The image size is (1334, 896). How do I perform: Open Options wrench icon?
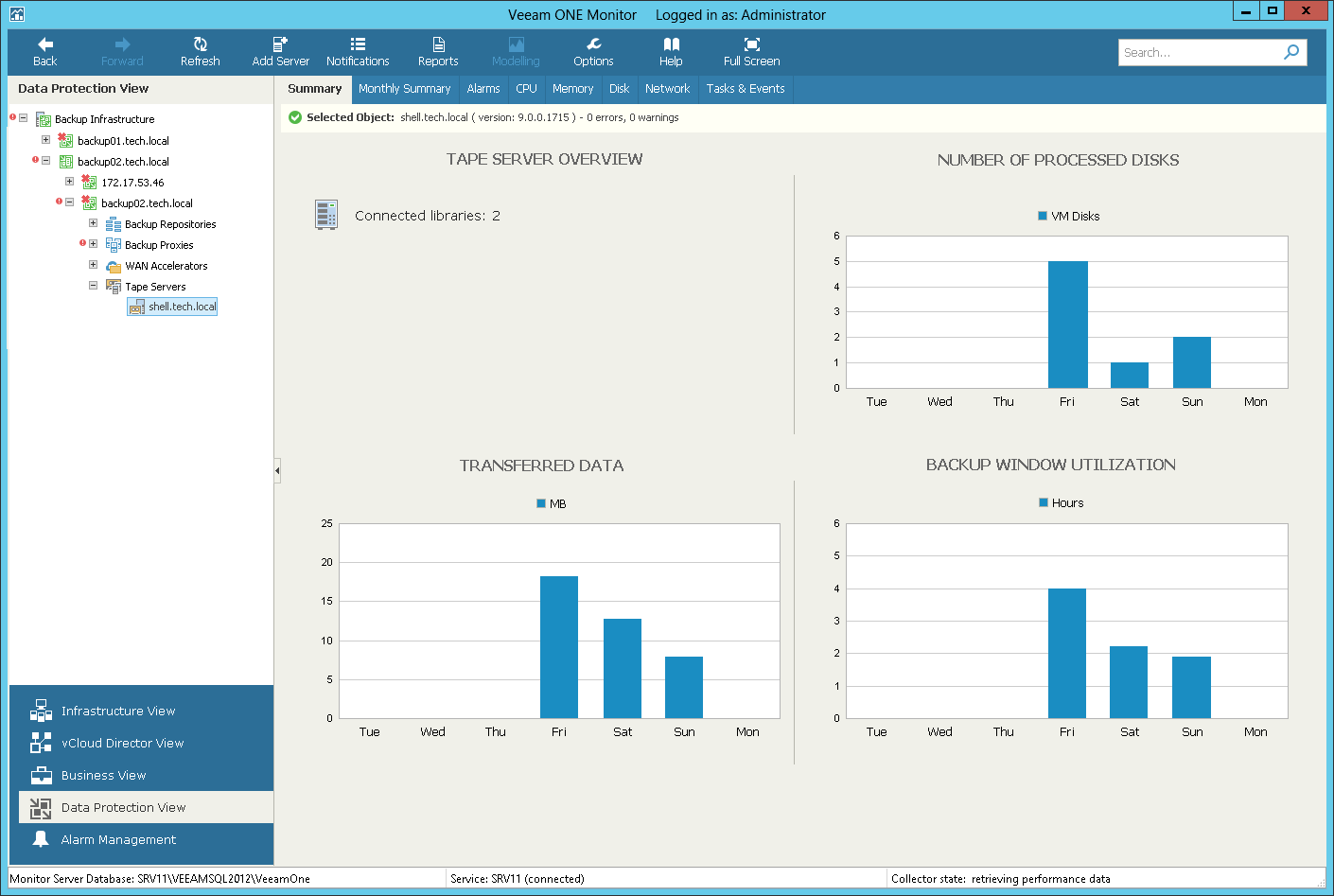(593, 44)
